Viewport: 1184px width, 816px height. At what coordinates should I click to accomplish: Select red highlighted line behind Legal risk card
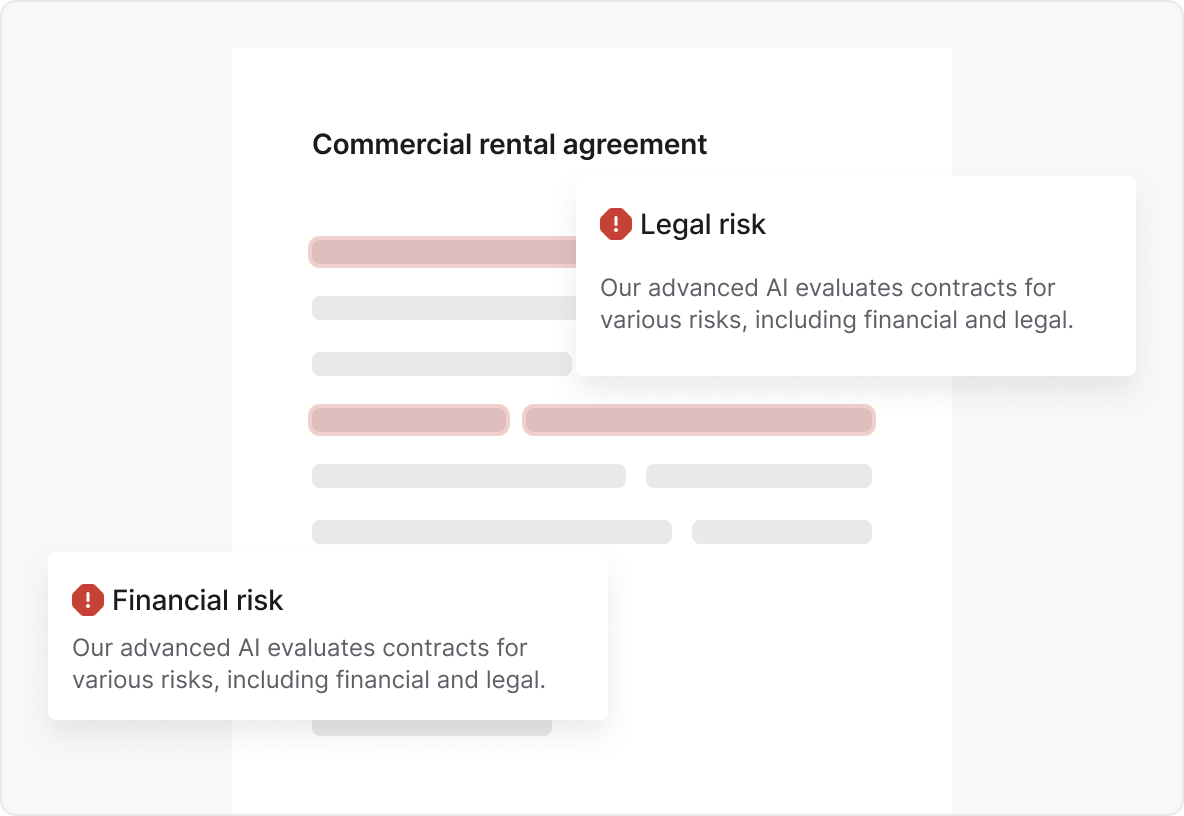443,252
